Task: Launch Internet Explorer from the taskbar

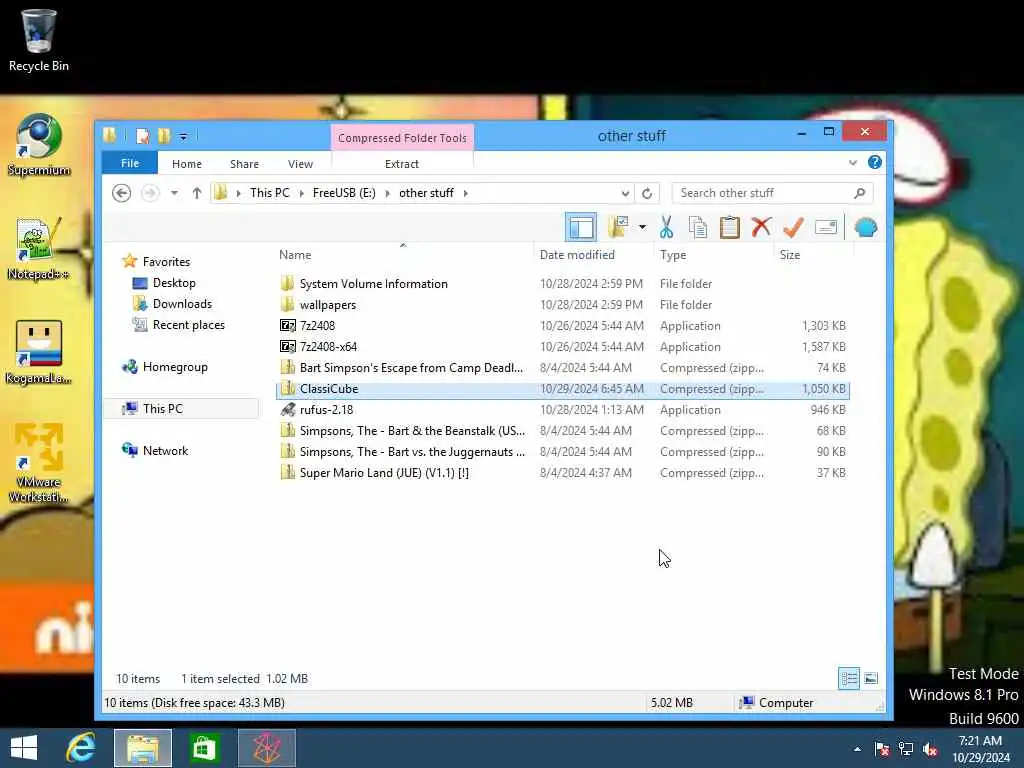Action: [x=81, y=747]
